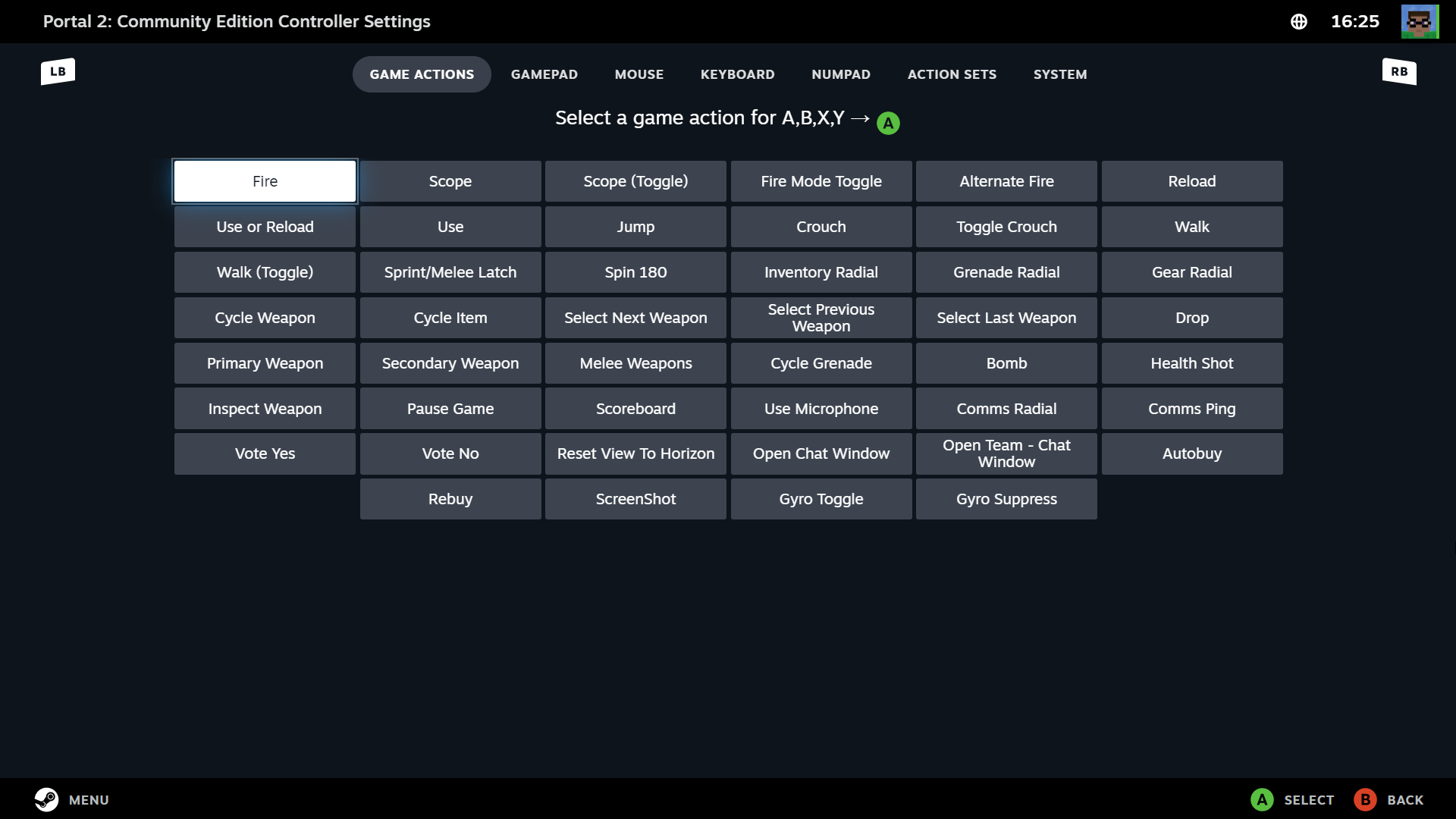
Task: Click the green A button badge in header
Action: click(888, 122)
